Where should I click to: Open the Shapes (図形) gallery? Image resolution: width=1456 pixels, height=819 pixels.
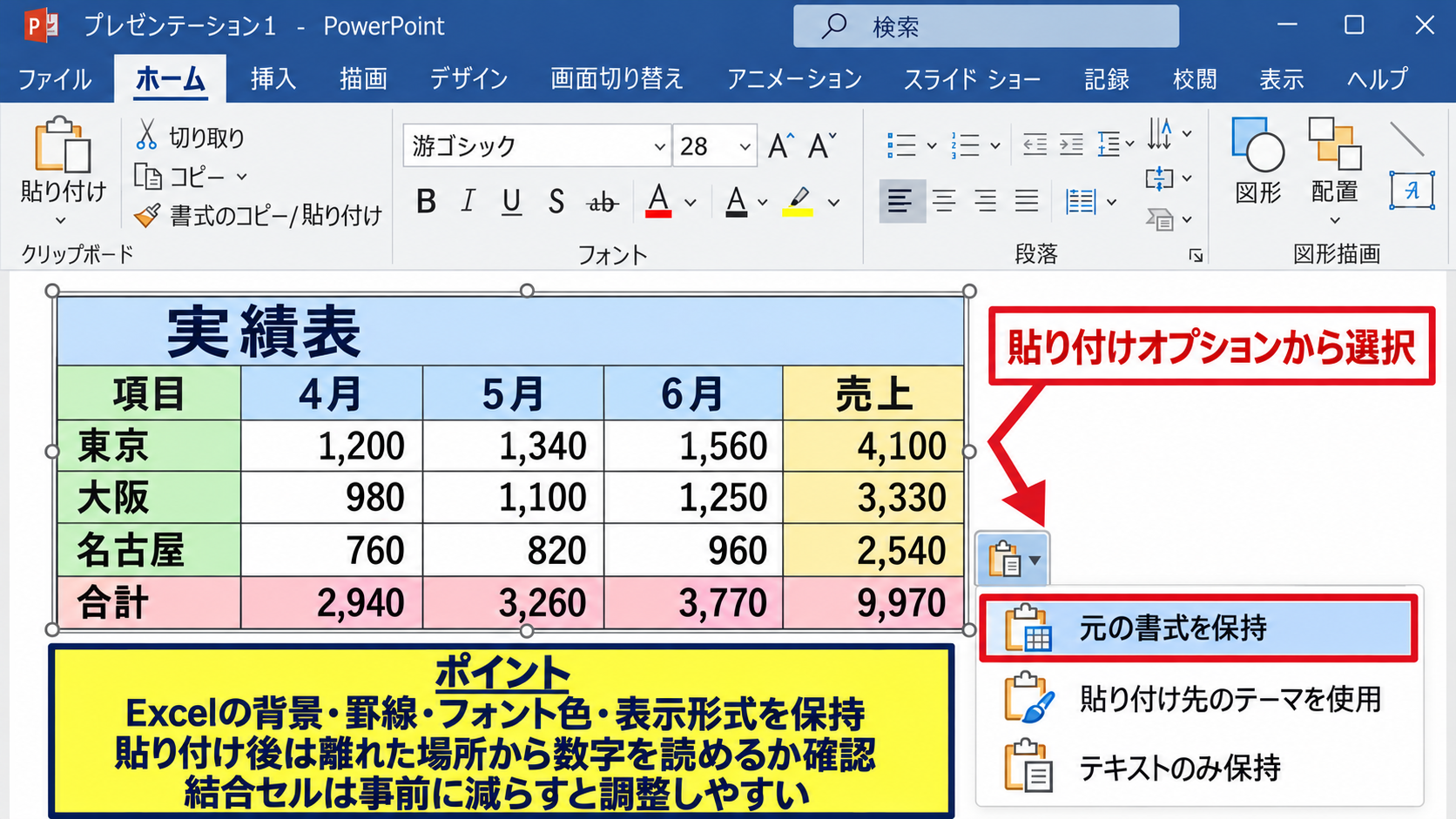(x=1257, y=161)
